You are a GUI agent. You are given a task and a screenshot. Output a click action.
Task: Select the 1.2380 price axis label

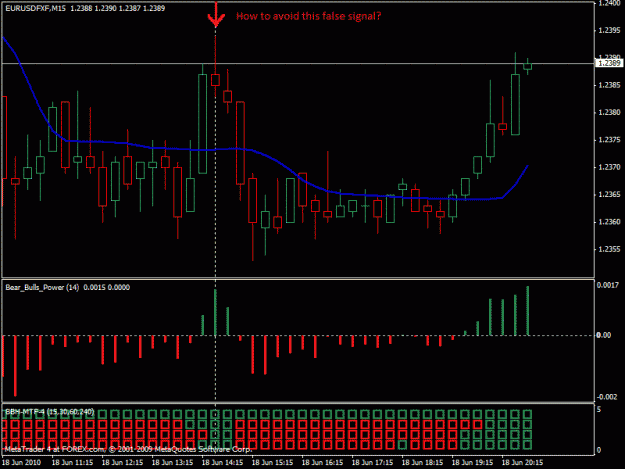(609, 113)
